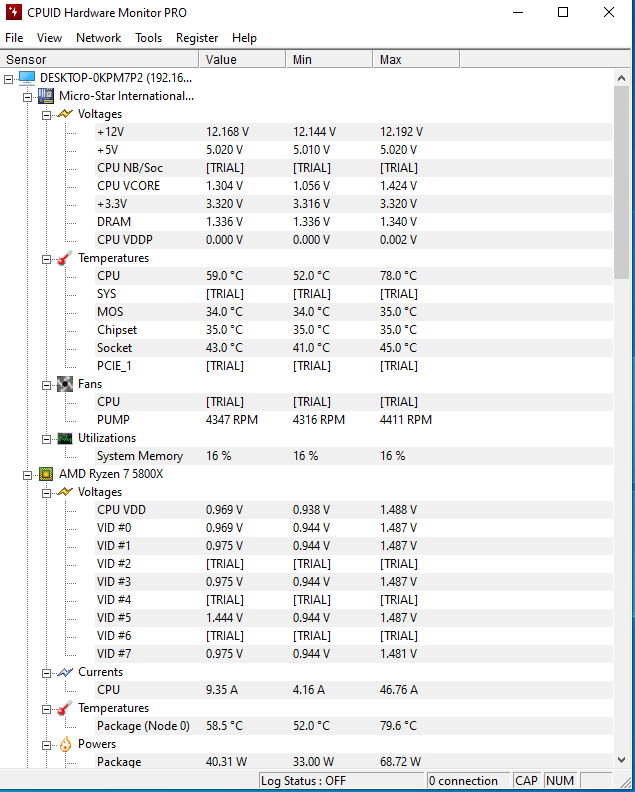Viewport: 635px width, 792px height.
Task: Click the Powers flame icon
Action: 65,745
